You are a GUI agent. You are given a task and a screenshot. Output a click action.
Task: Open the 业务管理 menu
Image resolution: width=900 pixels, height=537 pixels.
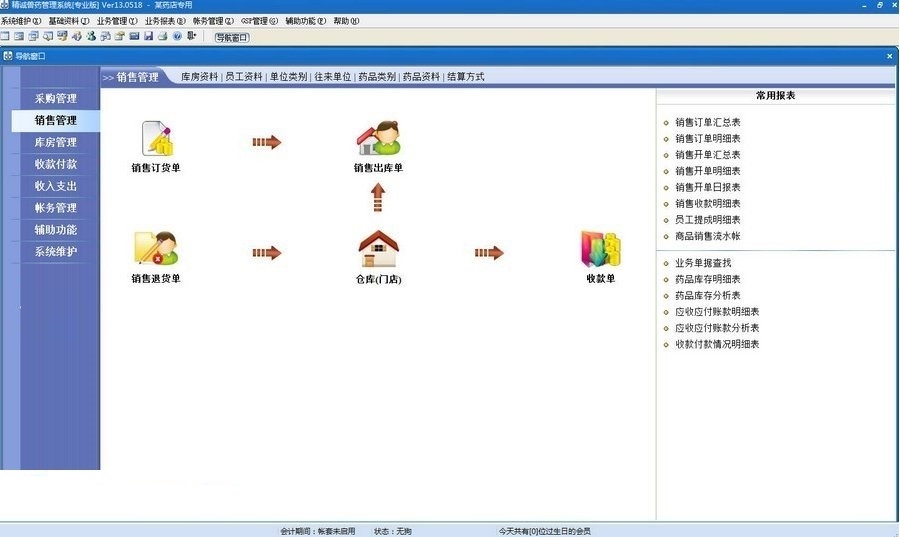(117, 21)
